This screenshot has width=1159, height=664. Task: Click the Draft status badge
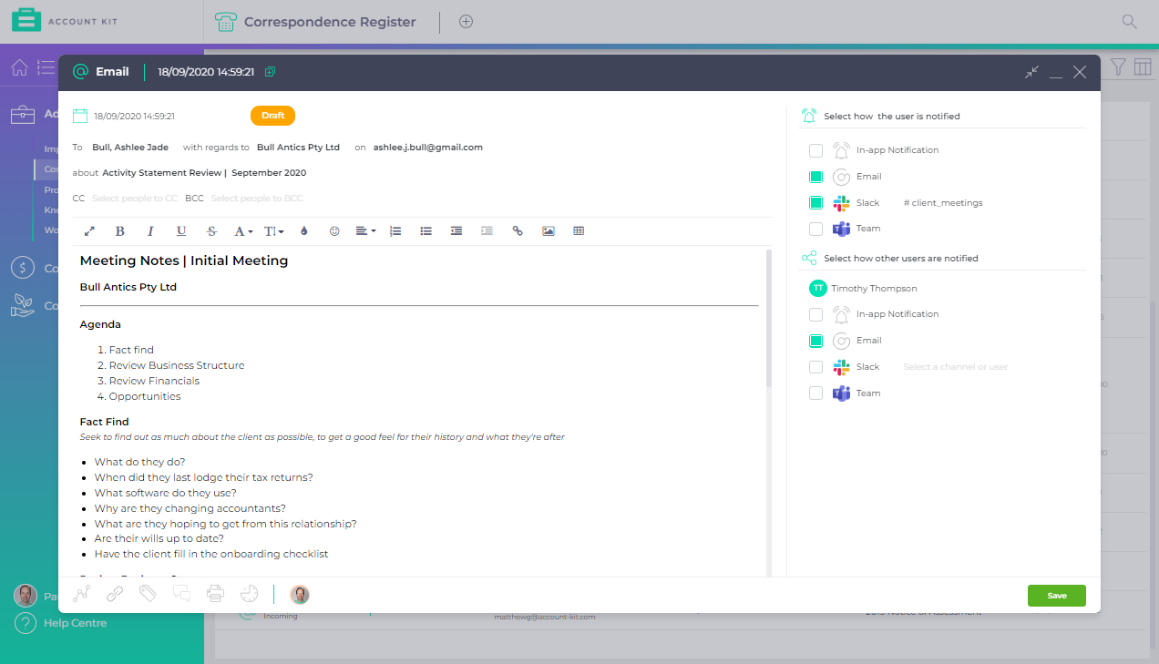(272, 115)
